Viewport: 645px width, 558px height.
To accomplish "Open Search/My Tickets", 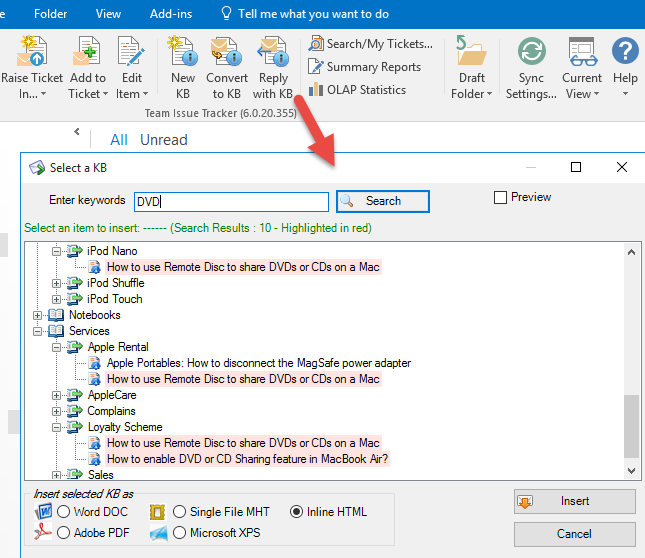I will pos(371,44).
